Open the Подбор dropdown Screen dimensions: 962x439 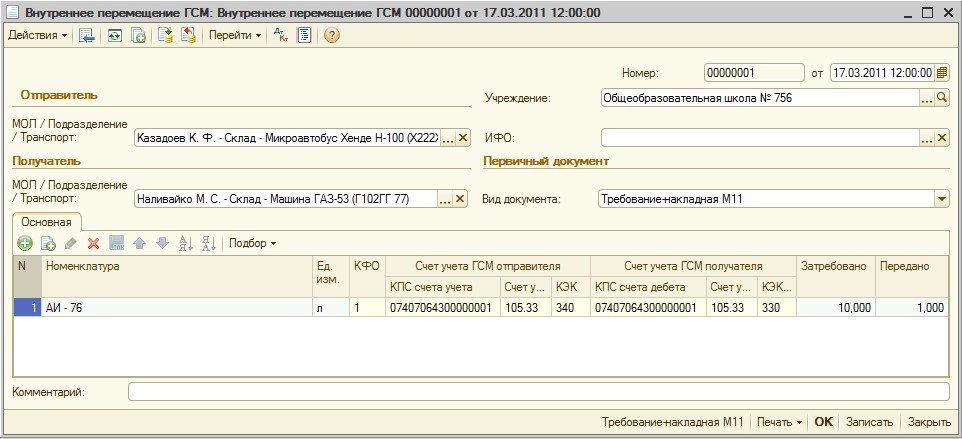[x=252, y=243]
